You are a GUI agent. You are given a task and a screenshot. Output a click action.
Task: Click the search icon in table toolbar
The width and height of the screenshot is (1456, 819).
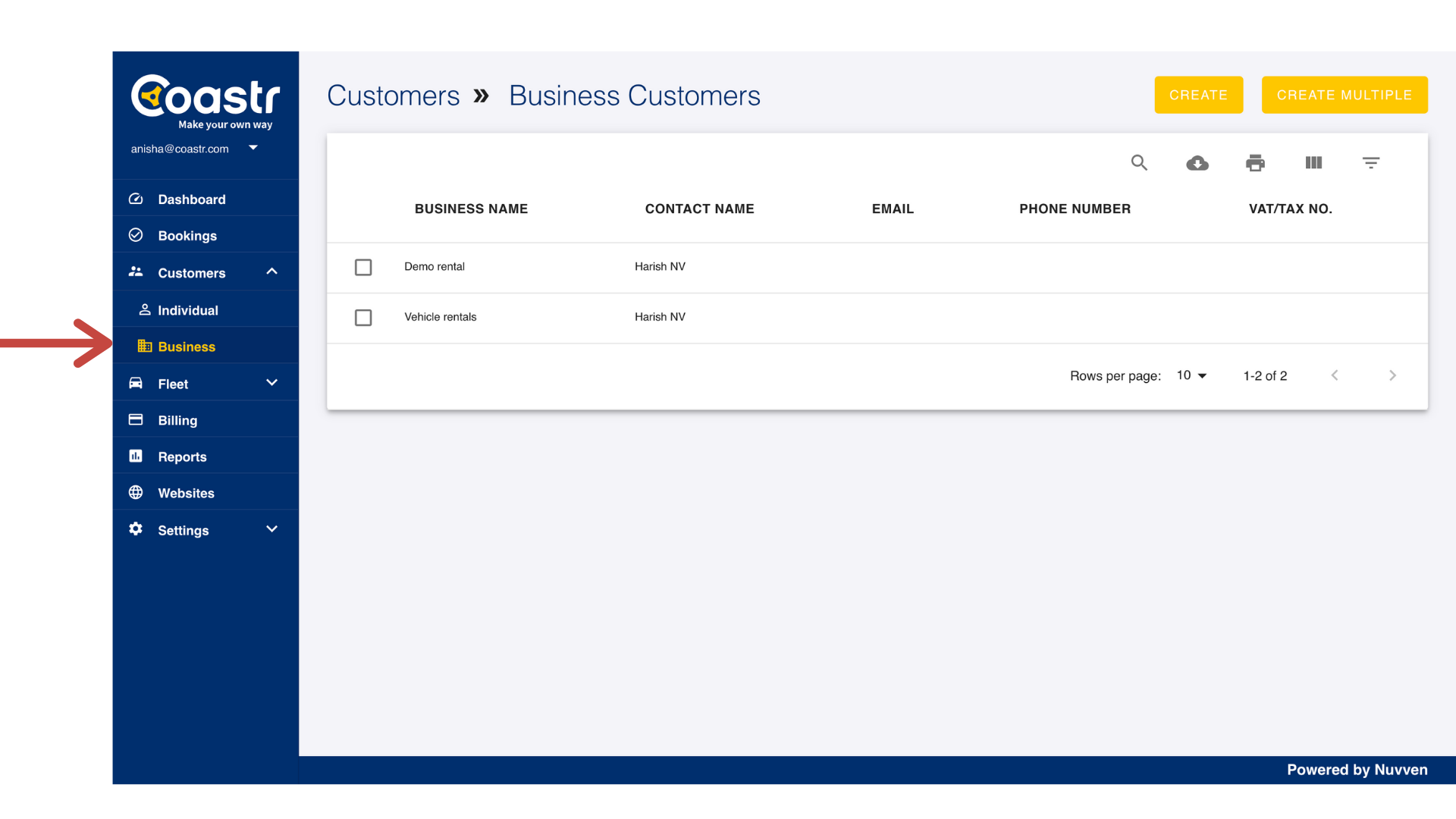pos(1139,163)
